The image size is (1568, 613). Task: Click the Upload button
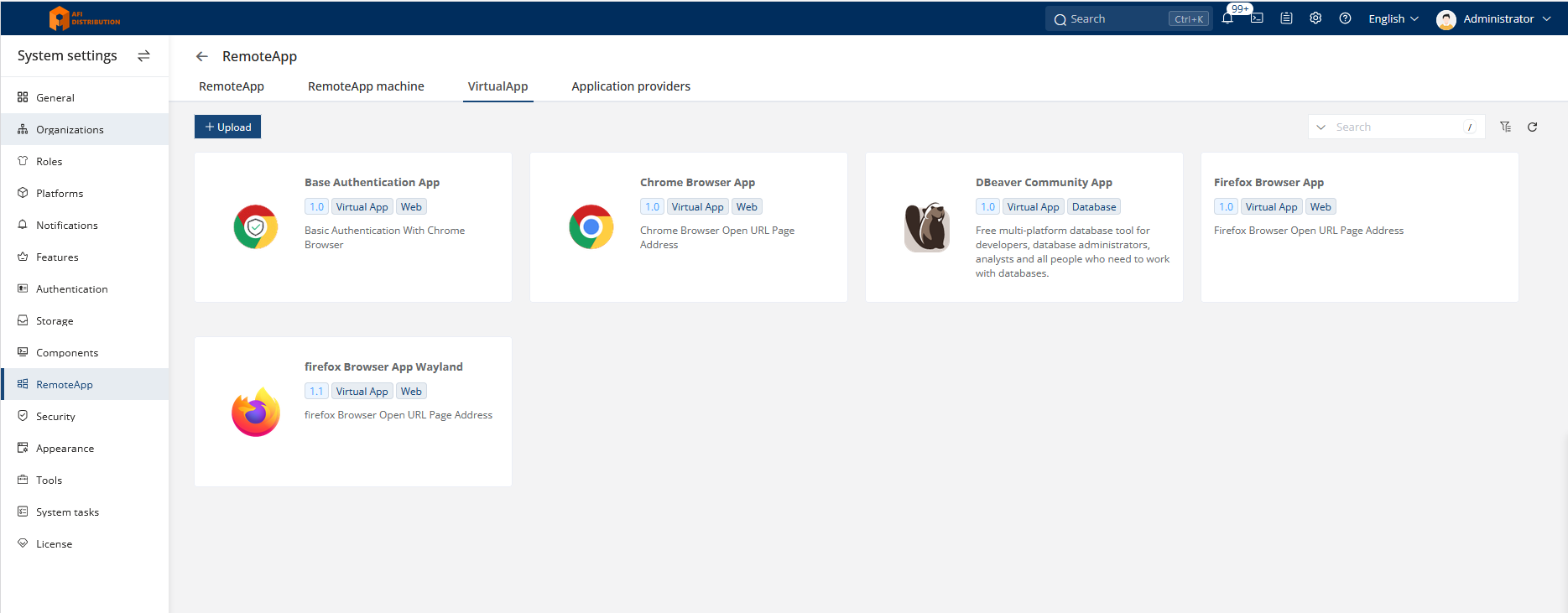227,127
